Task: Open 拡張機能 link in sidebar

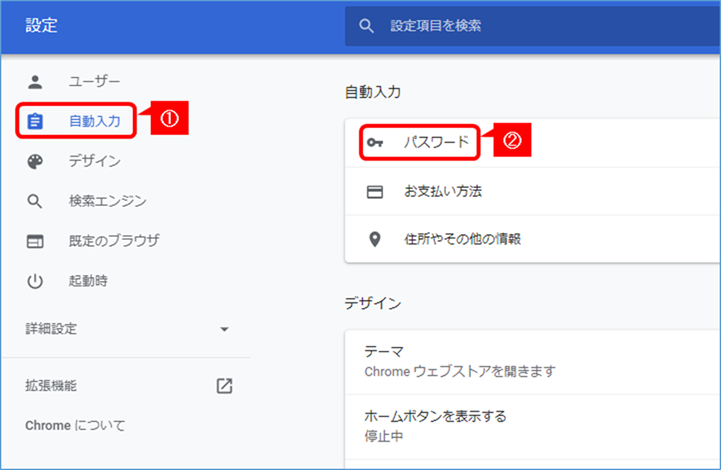Action: tap(51, 386)
